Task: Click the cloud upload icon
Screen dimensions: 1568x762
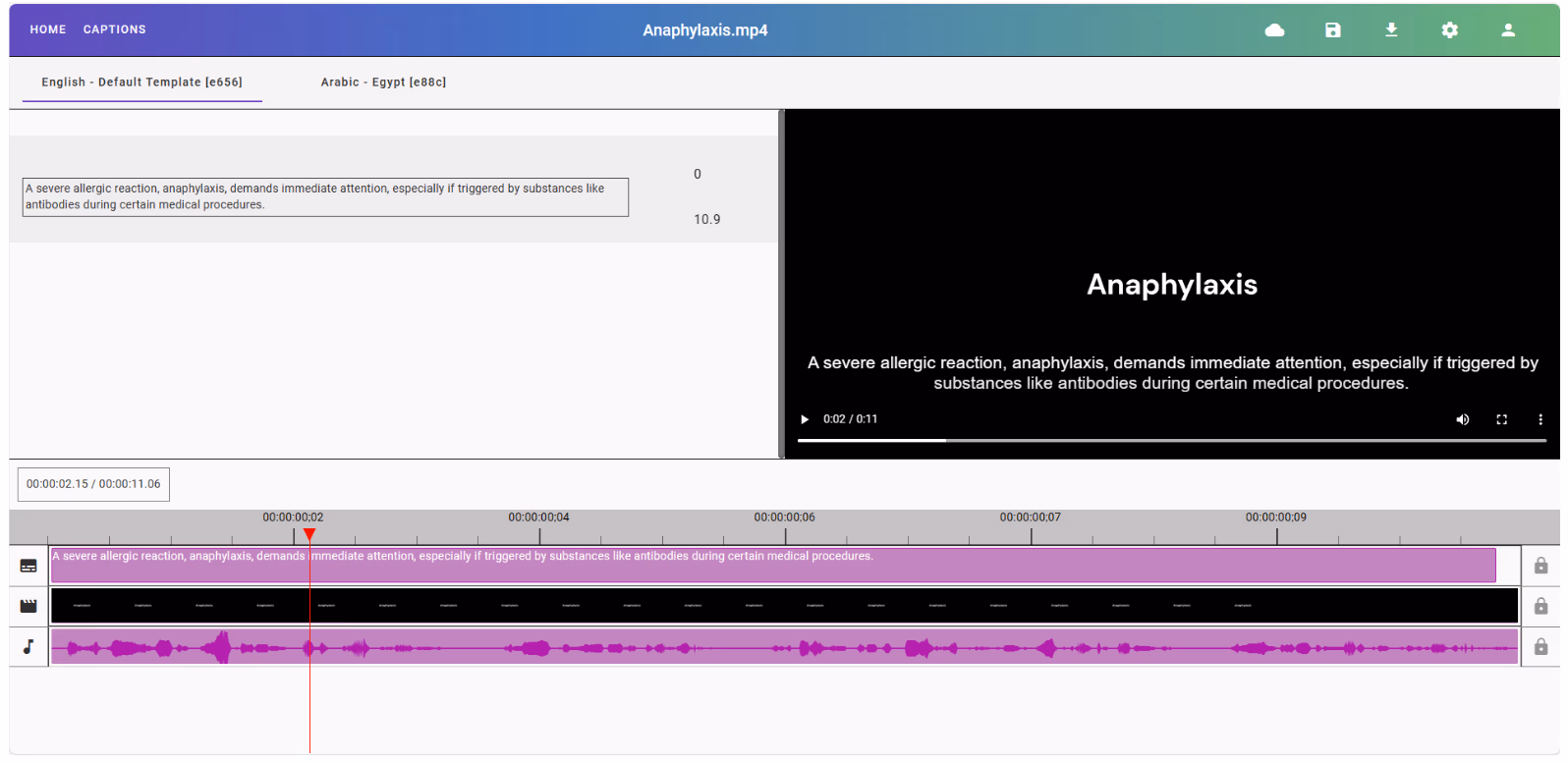Action: pos(1274,30)
